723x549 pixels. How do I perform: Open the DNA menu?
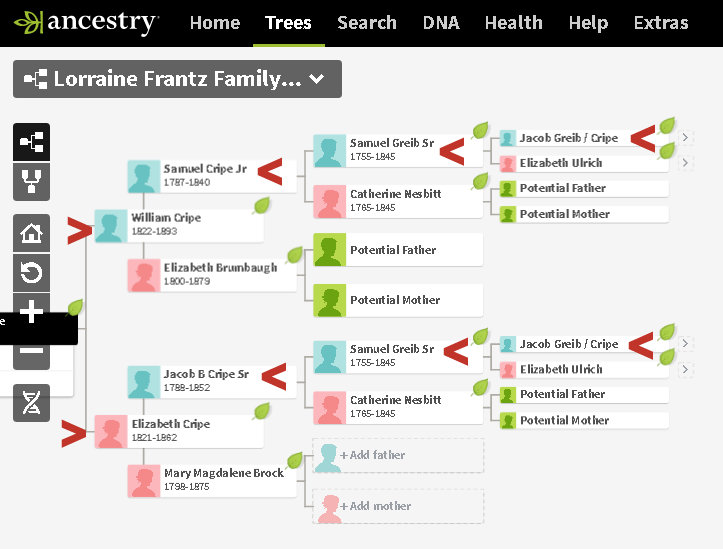441,22
